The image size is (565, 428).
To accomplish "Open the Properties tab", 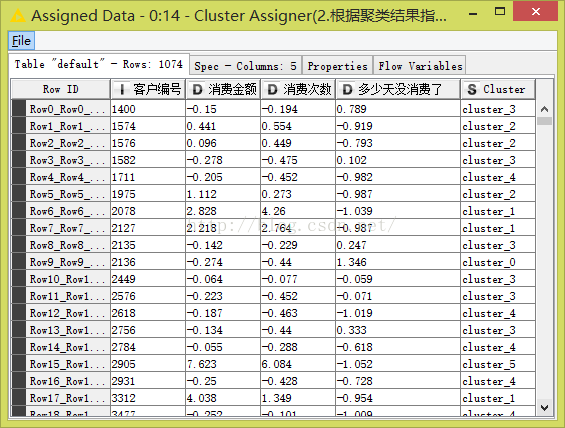I will tap(337, 66).
